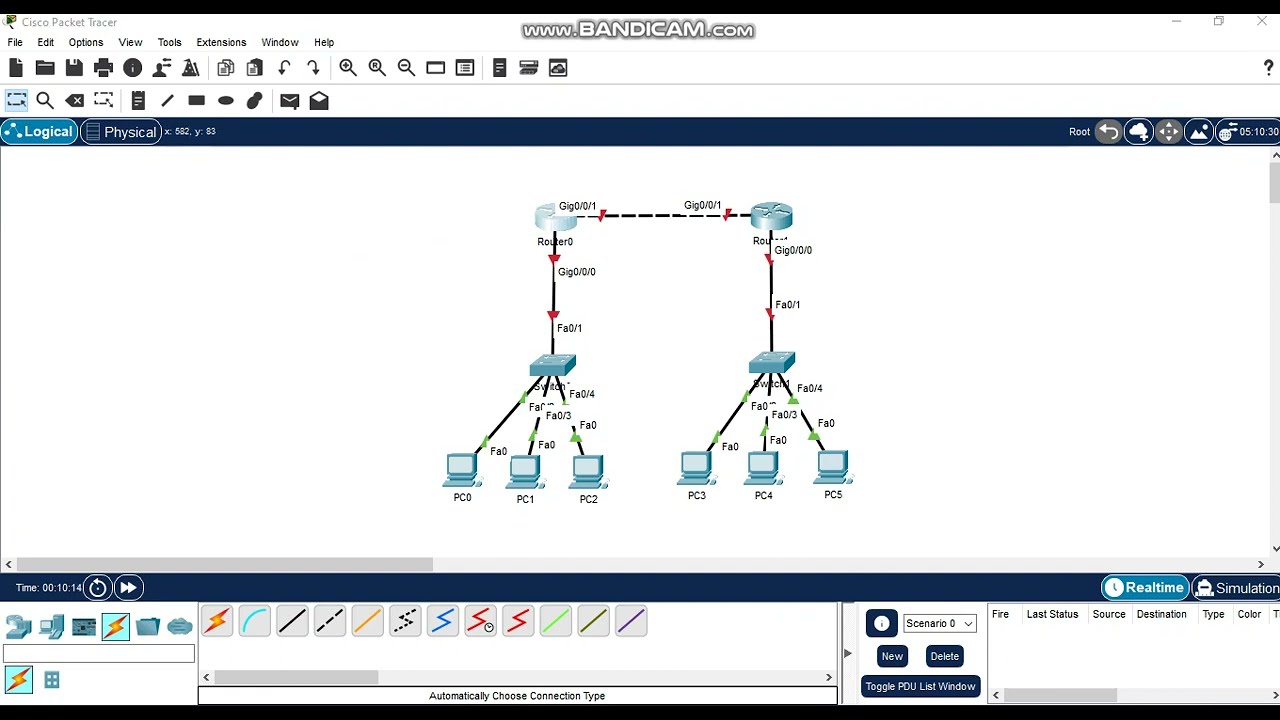
Task: Zoom in on the workspace
Action: (x=348, y=68)
